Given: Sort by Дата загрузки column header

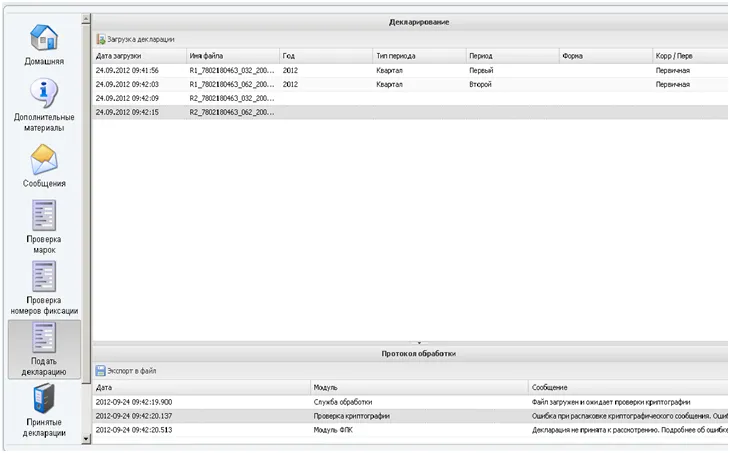Looking at the screenshot, I should point(139,56).
